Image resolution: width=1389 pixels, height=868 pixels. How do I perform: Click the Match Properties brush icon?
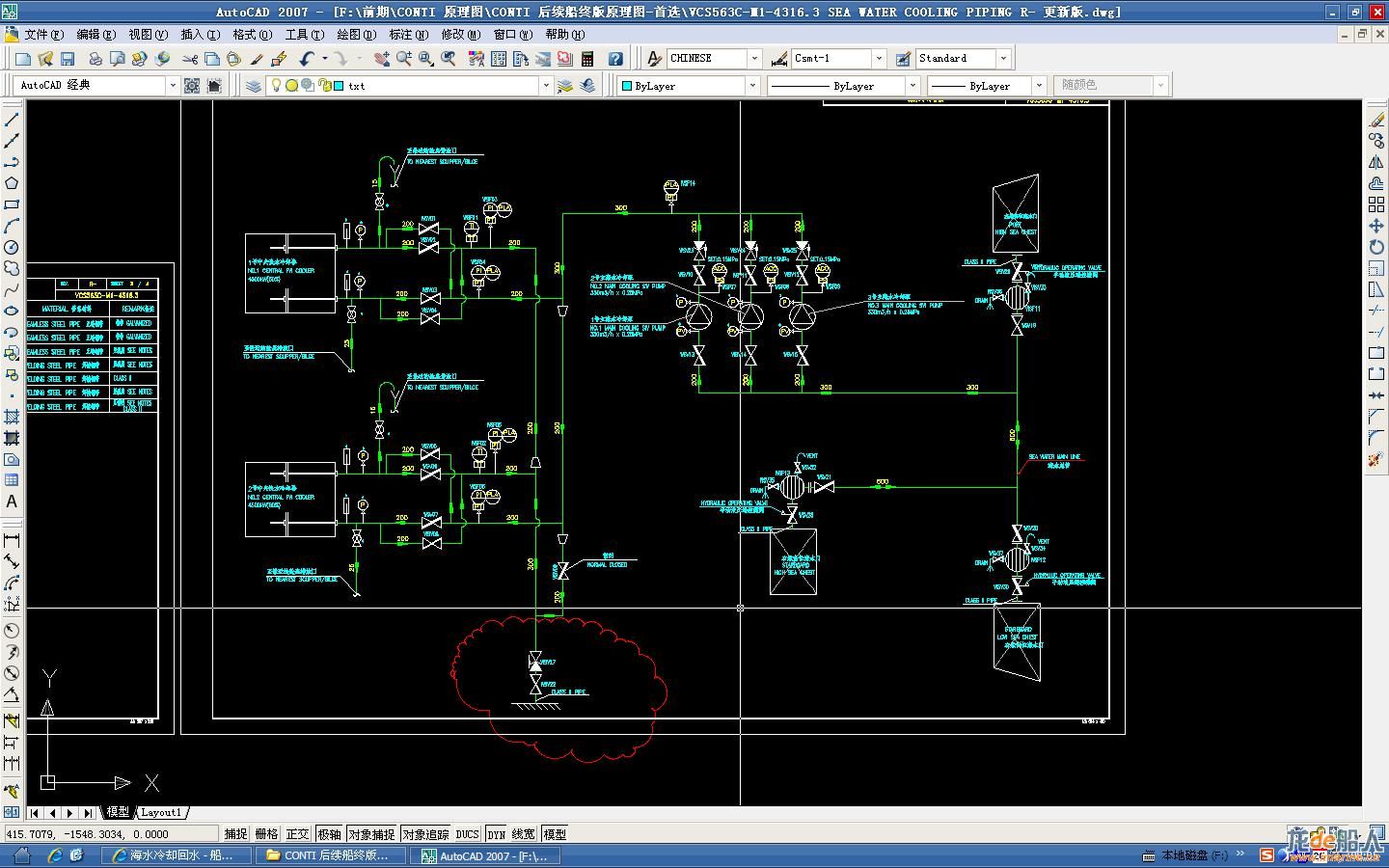coord(257,59)
